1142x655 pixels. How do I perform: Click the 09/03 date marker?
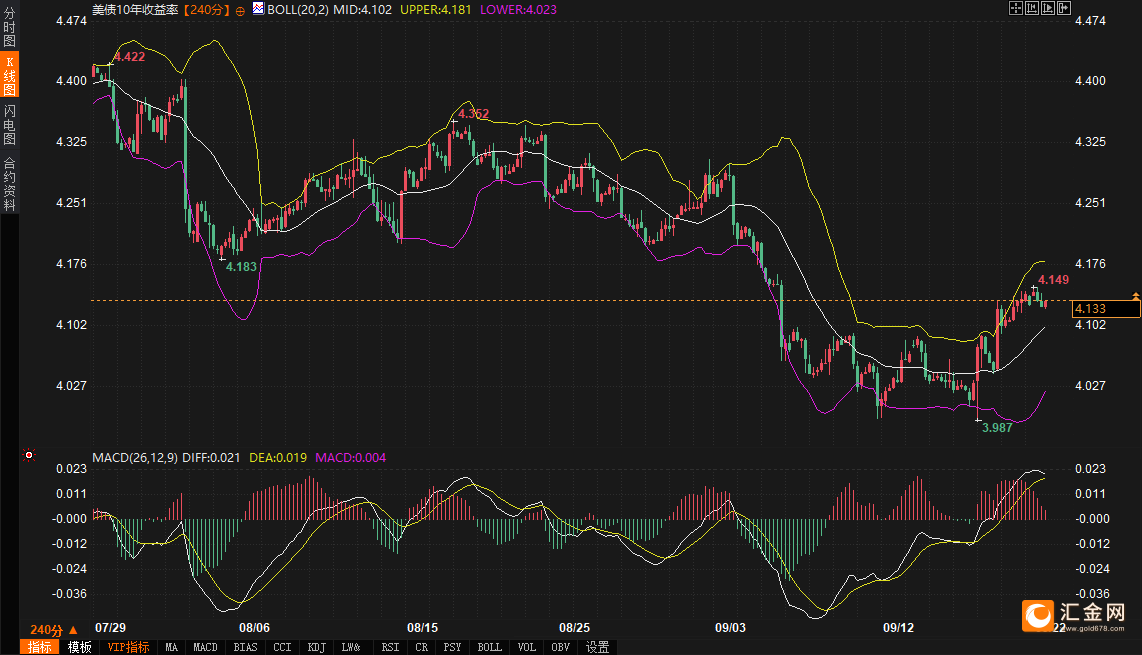tap(731, 627)
